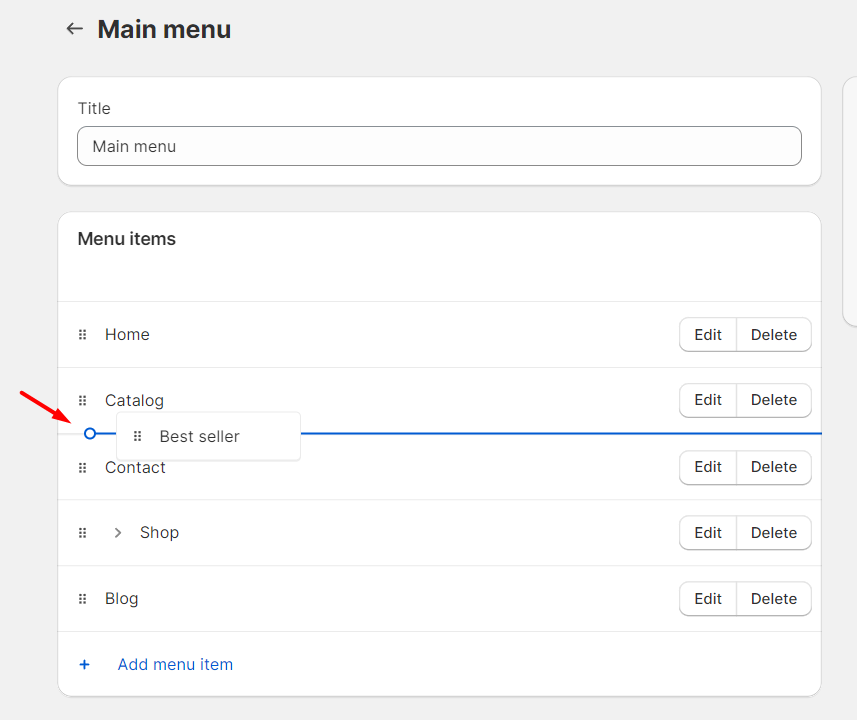Grab the drag handle for Home
Image resolution: width=857 pixels, height=720 pixels.
coord(83,334)
